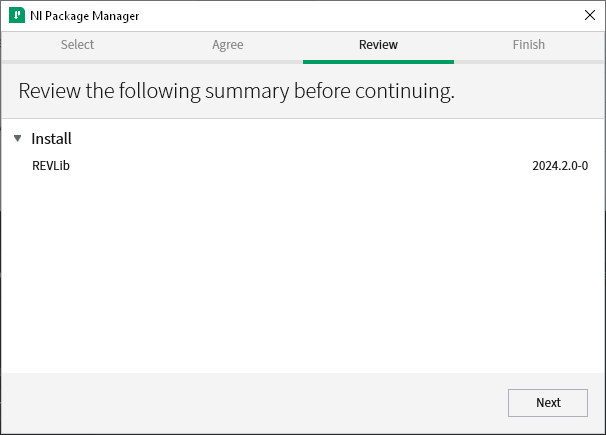606x435 pixels.
Task: Click the blank area of the summary list
Action: point(300,280)
